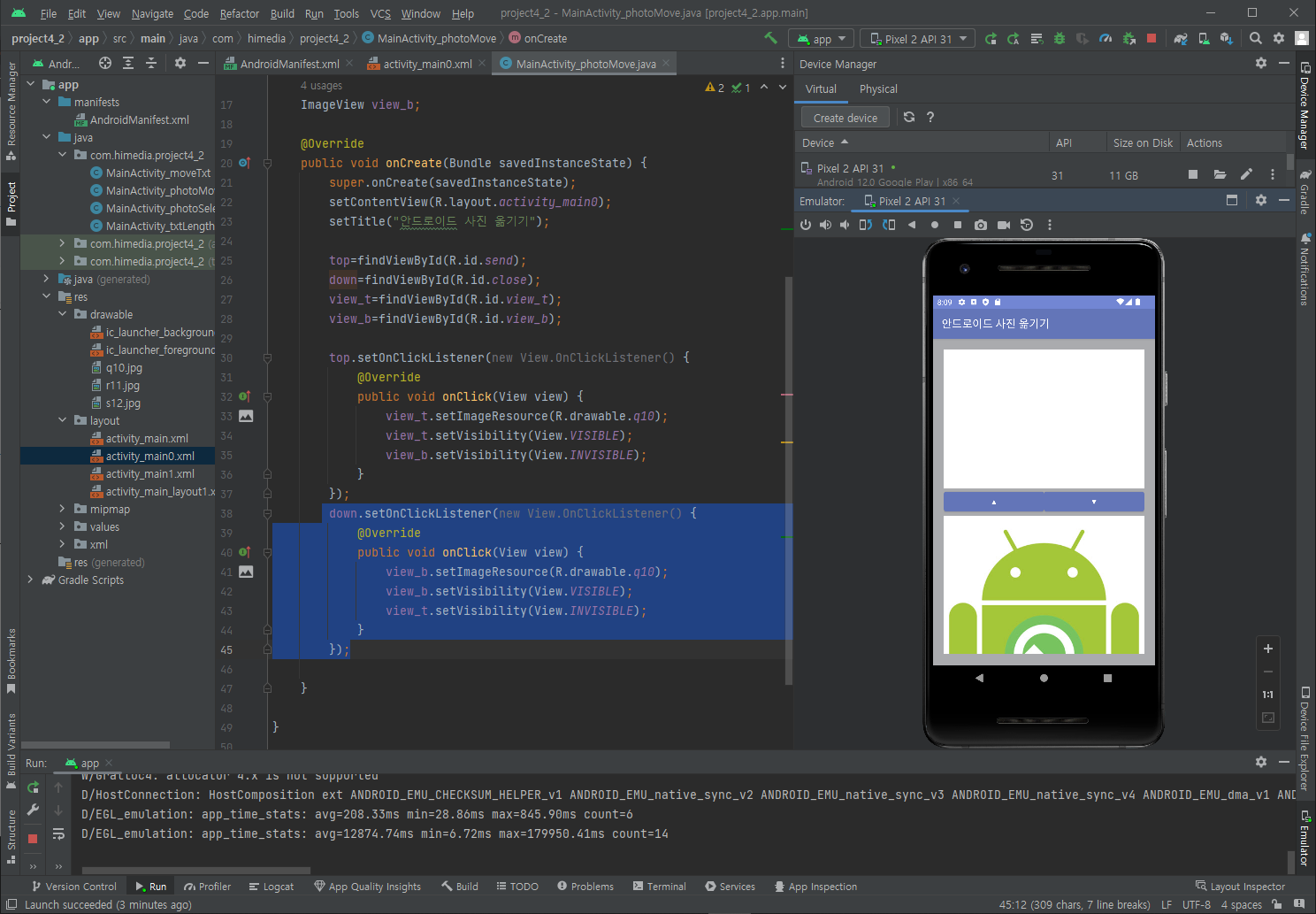
Task: Click emulator Back triangle toolbar icon
Action: pyautogui.click(x=912, y=225)
